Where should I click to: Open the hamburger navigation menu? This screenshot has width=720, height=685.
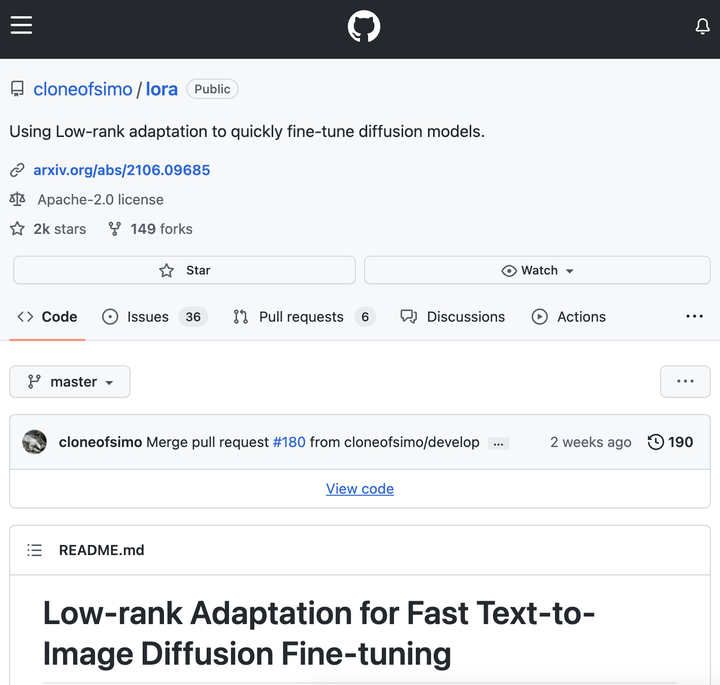pos(22,26)
